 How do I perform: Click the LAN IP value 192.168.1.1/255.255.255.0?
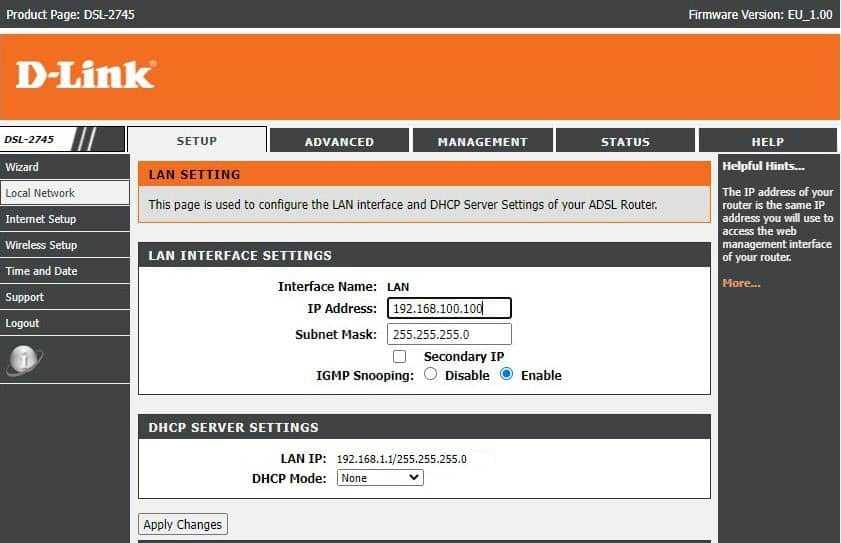click(x=402, y=459)
